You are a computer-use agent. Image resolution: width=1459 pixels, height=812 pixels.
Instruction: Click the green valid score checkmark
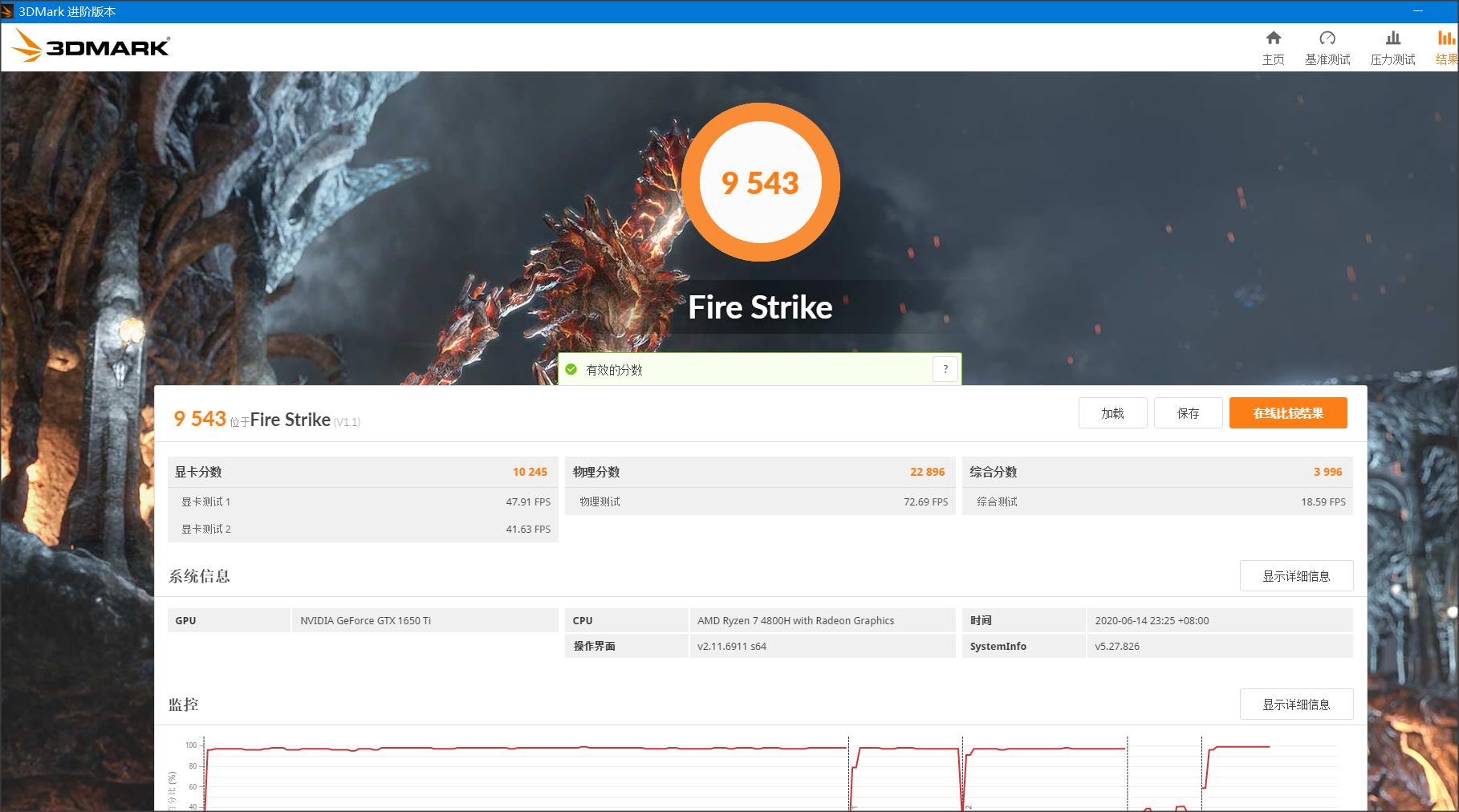tap(571, 370)
